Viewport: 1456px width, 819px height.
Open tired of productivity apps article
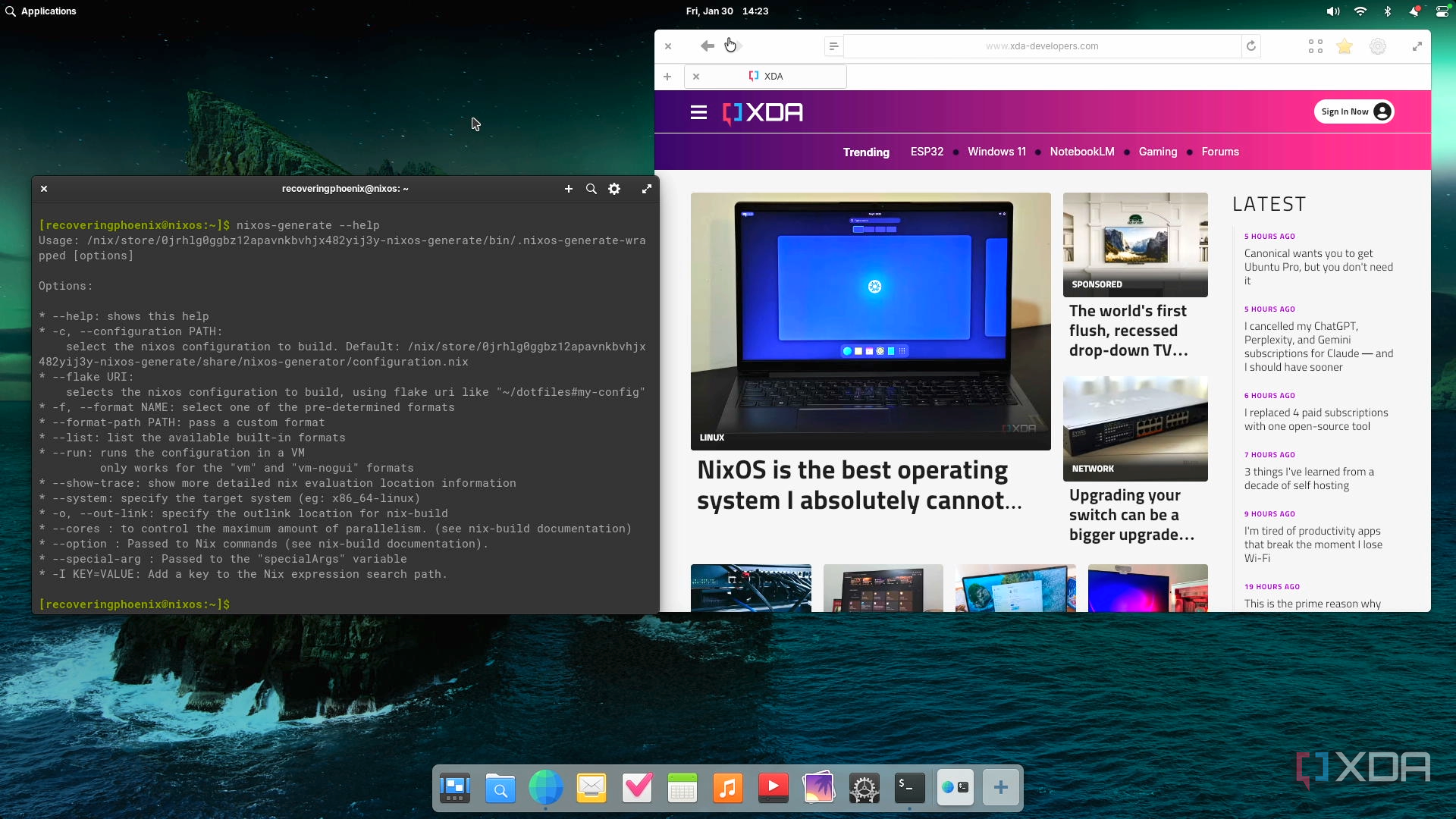click(1313, 544)
